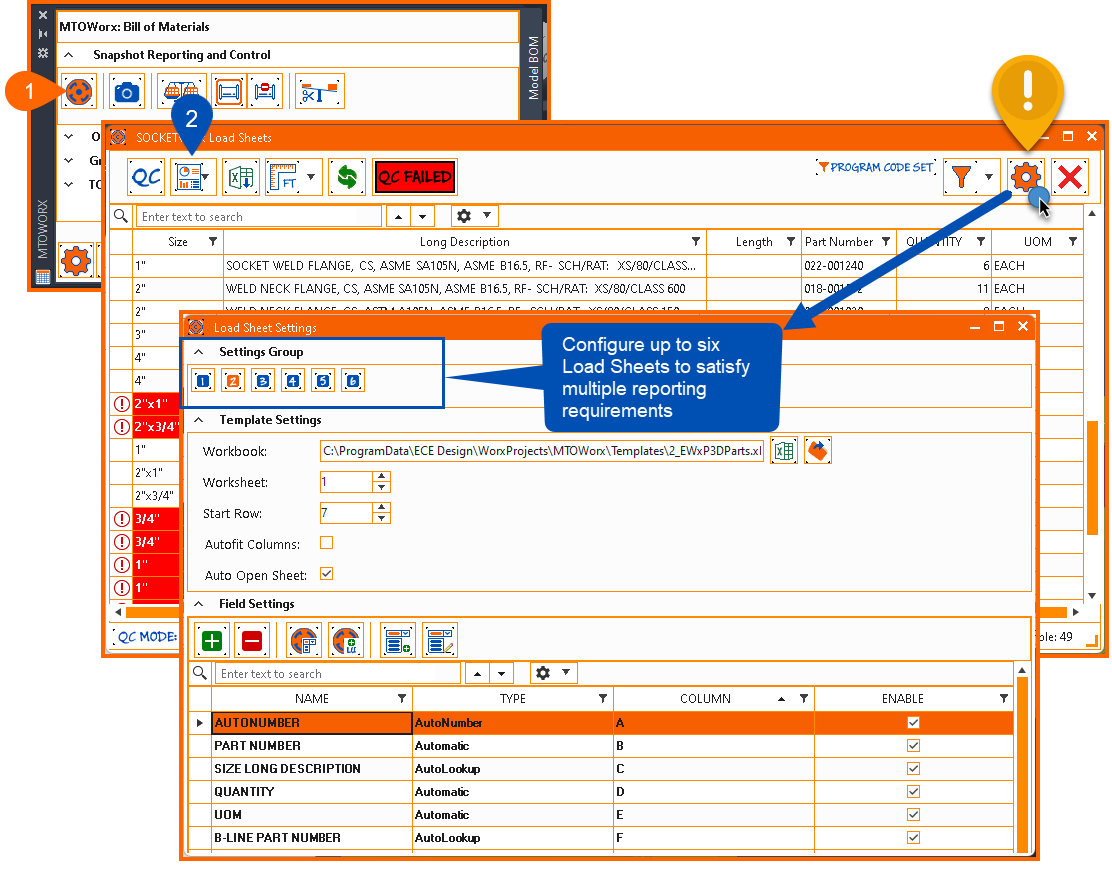Click the snapshot camera icon
1112x869 pixels.
point(127,92)
